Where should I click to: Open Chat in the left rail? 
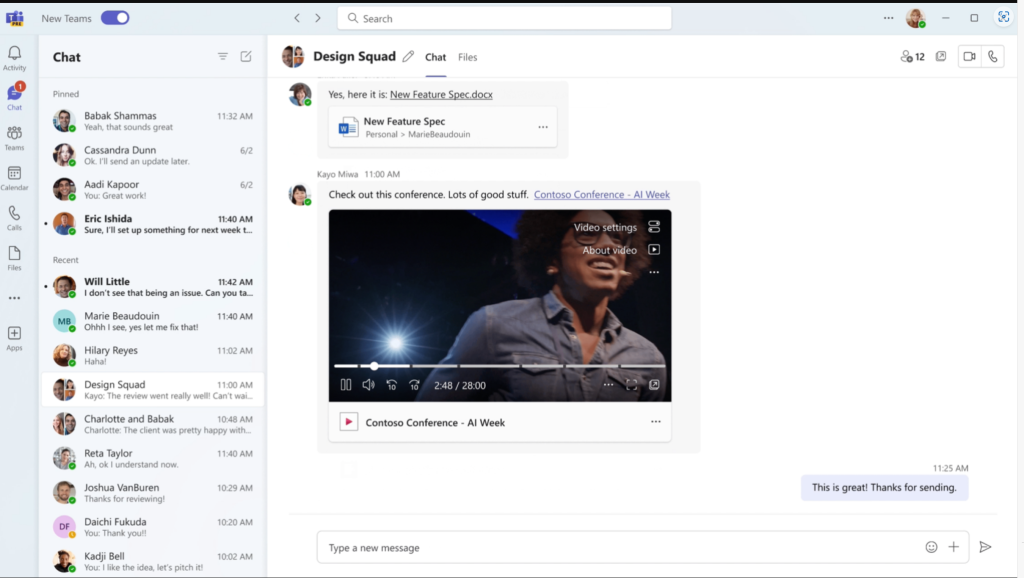pyautogui.click(x=14, y=97)
